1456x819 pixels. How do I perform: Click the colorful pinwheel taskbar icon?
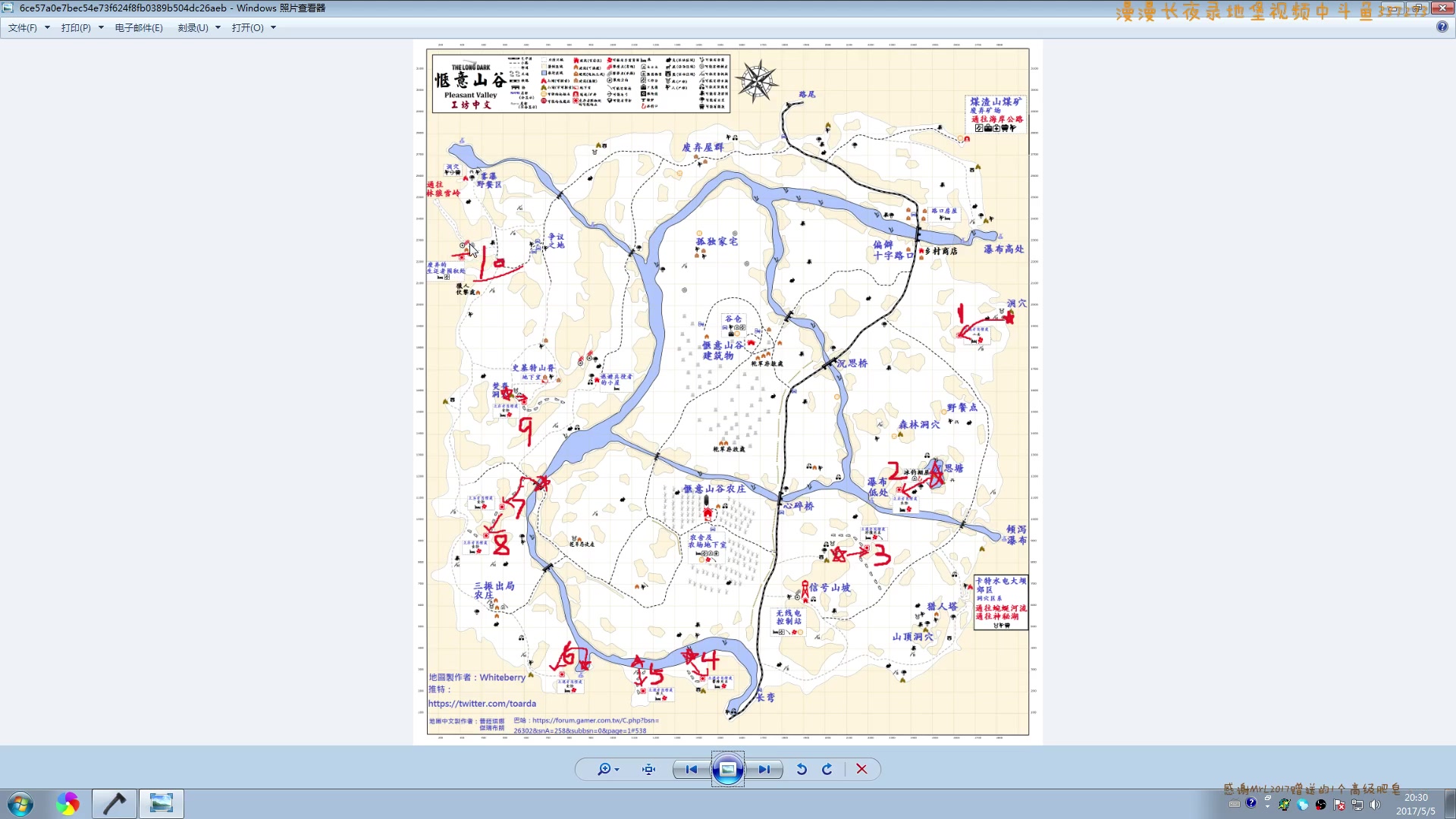(67, 803)
